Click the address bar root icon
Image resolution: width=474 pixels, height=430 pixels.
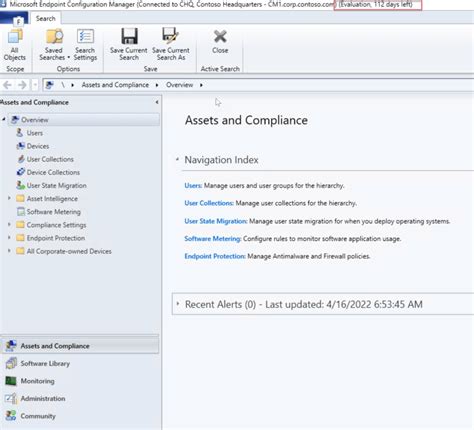(50, 85)
